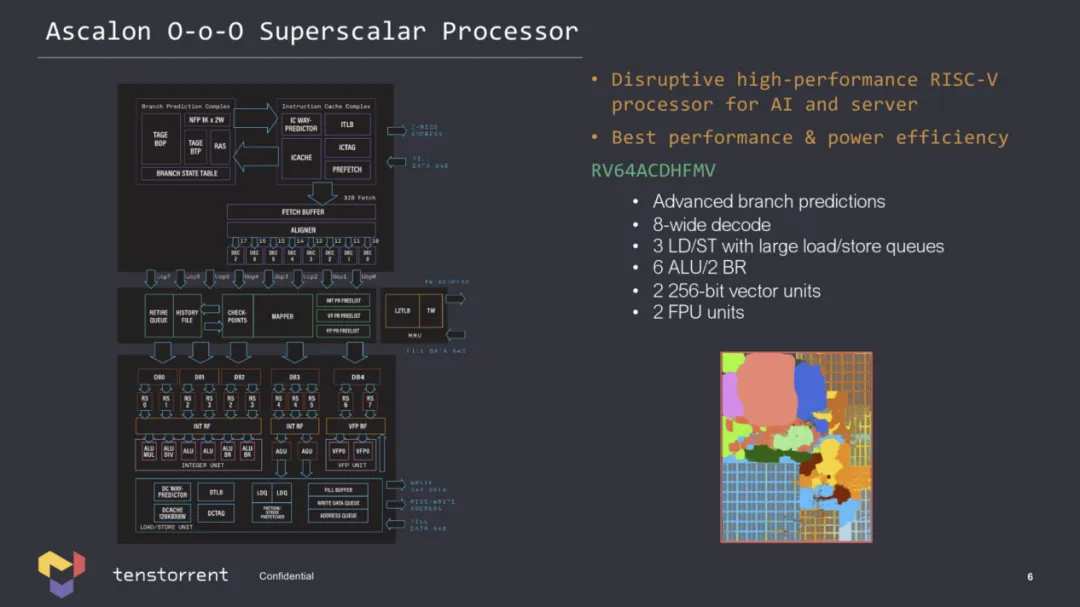Click the '8-wide decode' bullet
The height and width of the screenshot is (607, 1080).
point(712,225)
